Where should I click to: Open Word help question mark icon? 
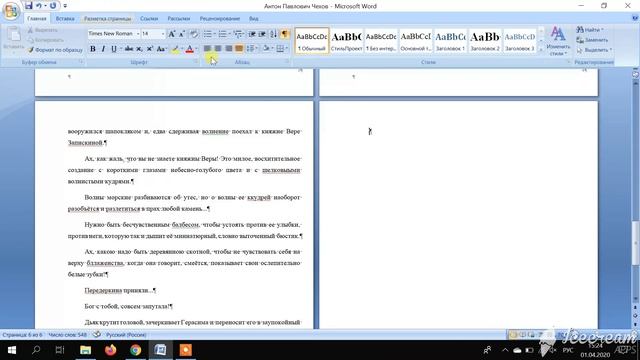click(635, 18)
